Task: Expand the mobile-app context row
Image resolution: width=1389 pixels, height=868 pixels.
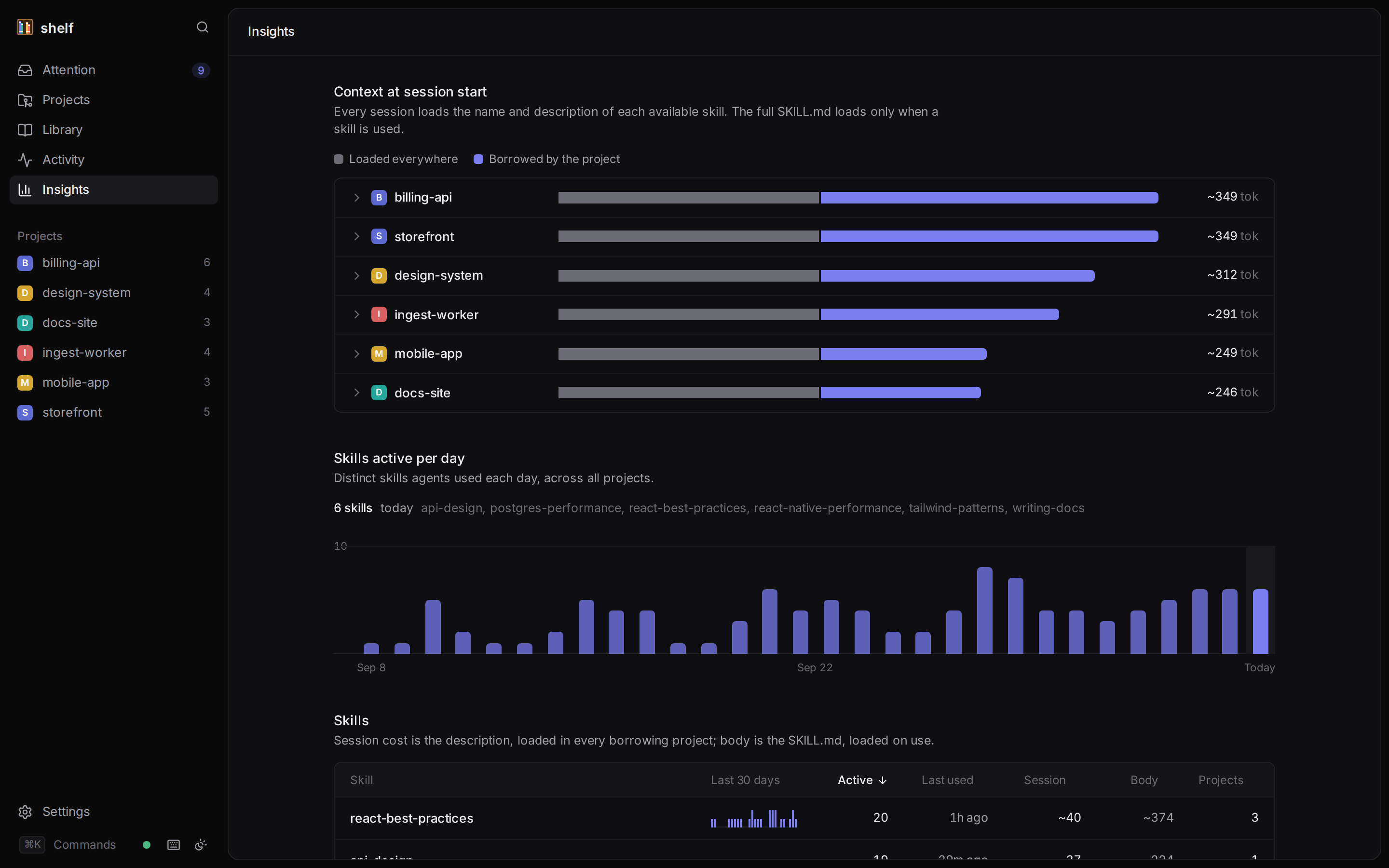Action: click(x=356, y=353)
